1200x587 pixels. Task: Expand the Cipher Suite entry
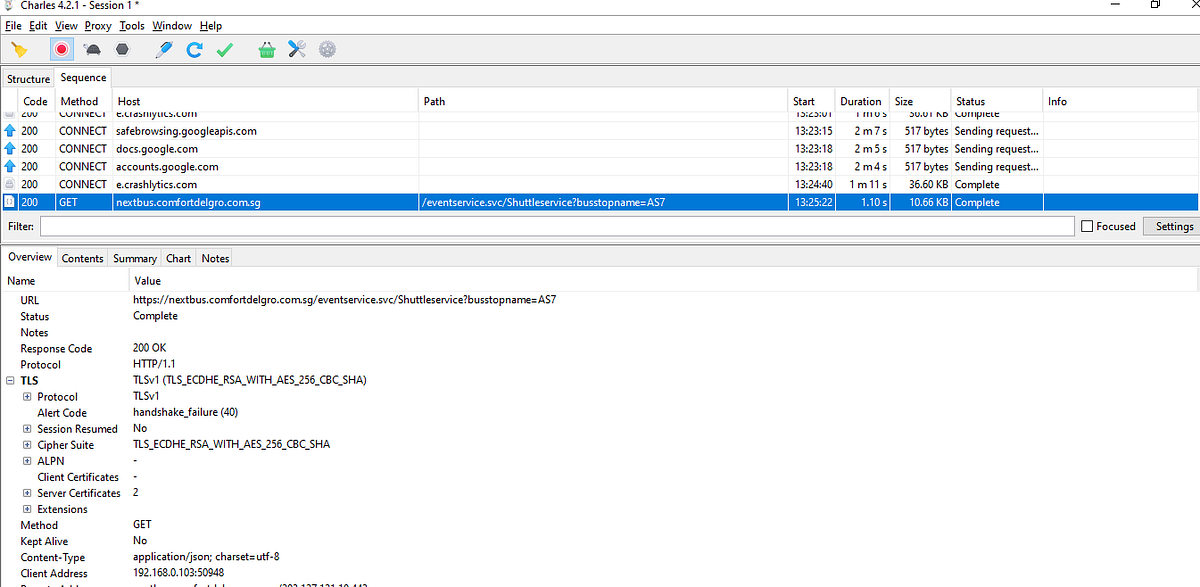coord(27,444)
